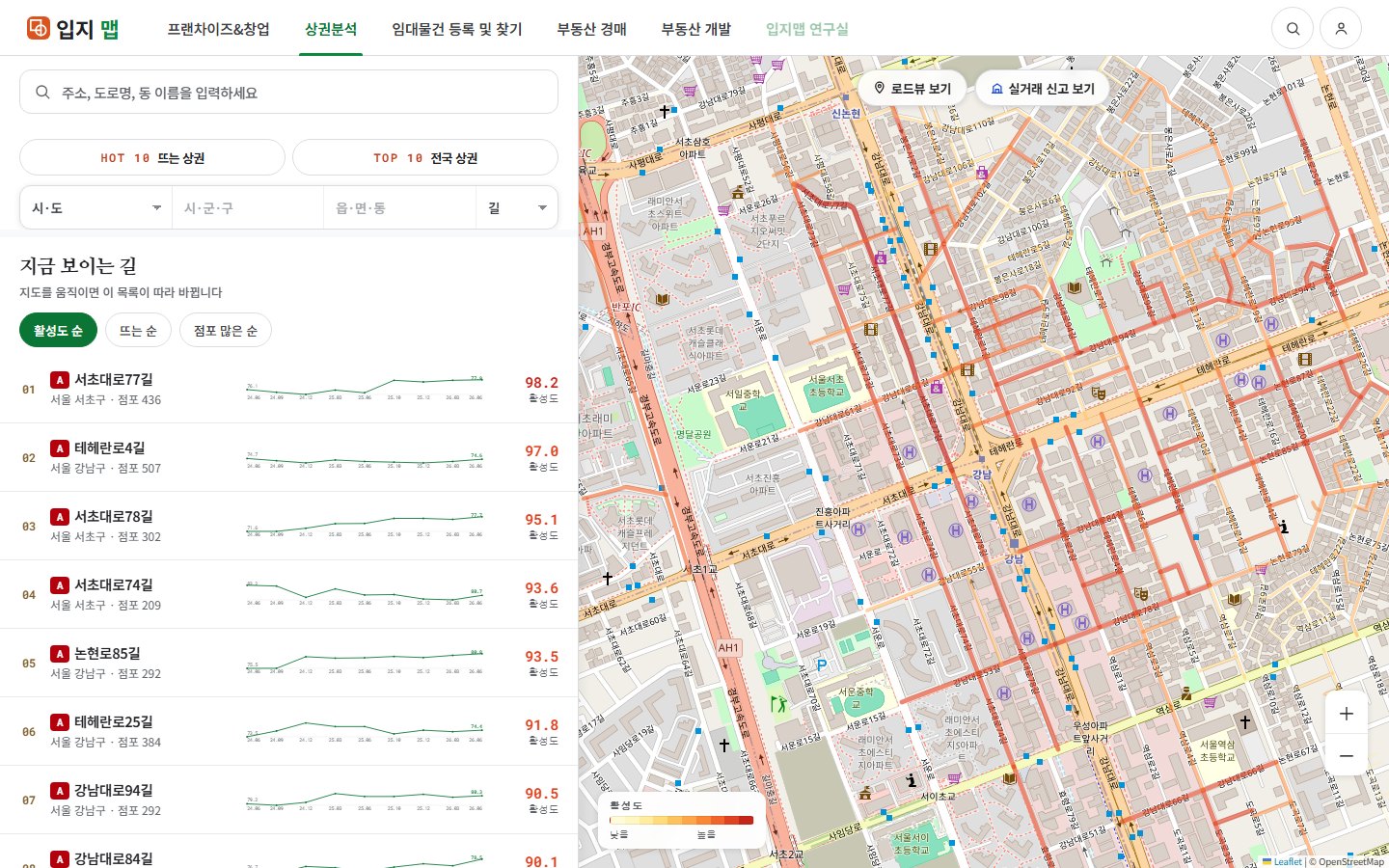Click the A grade badge of 서초대로77길
Viewport: 1389px width, 868px height.
pos(60,380)
